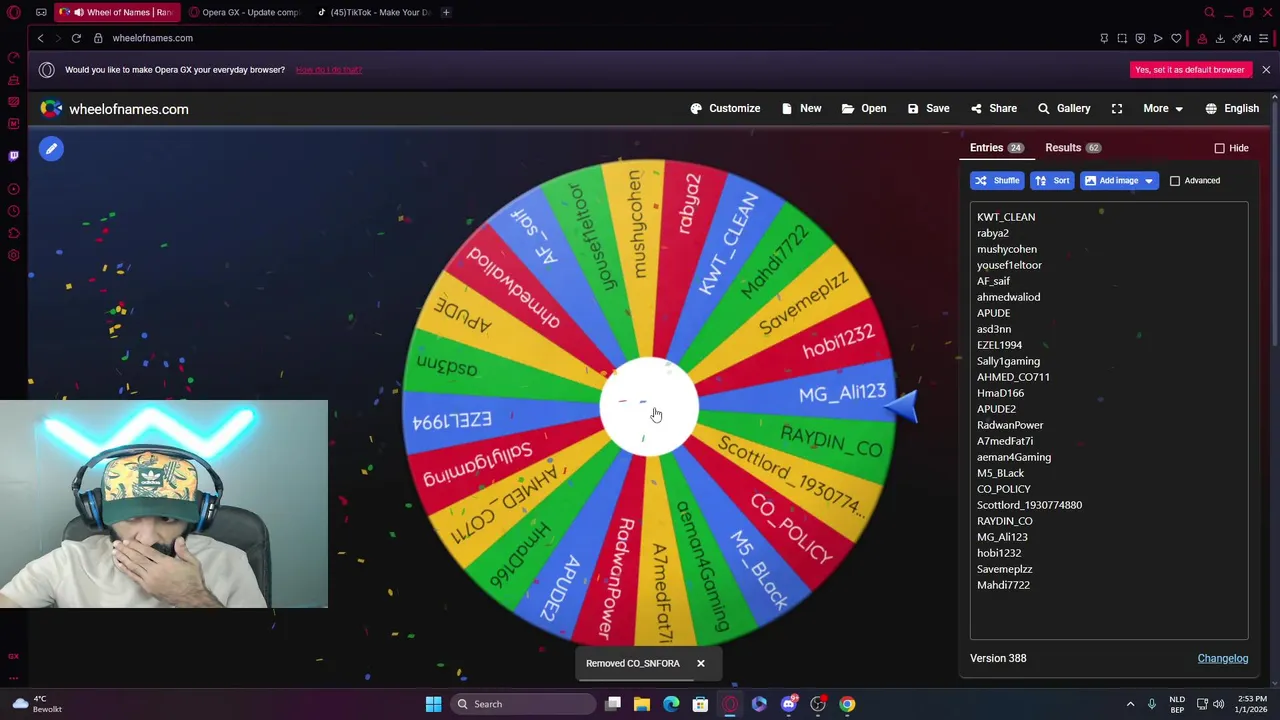The image size is (1280, 720).
Task: Bookmark page with heart icon
Action: [x=1176, y=38]
